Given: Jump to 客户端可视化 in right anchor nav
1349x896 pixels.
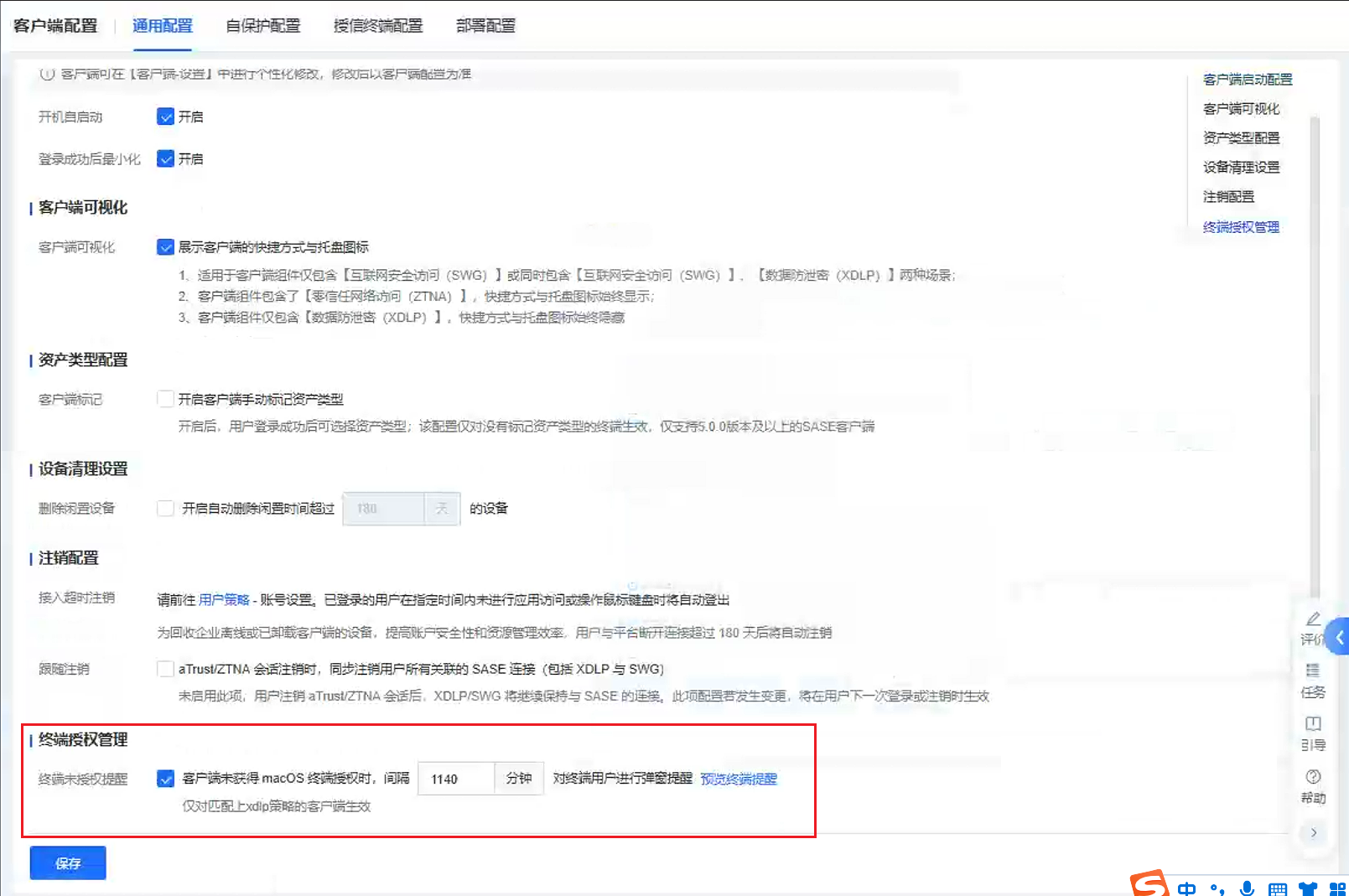Looking at the screenshot, I should click(1241, 108).
